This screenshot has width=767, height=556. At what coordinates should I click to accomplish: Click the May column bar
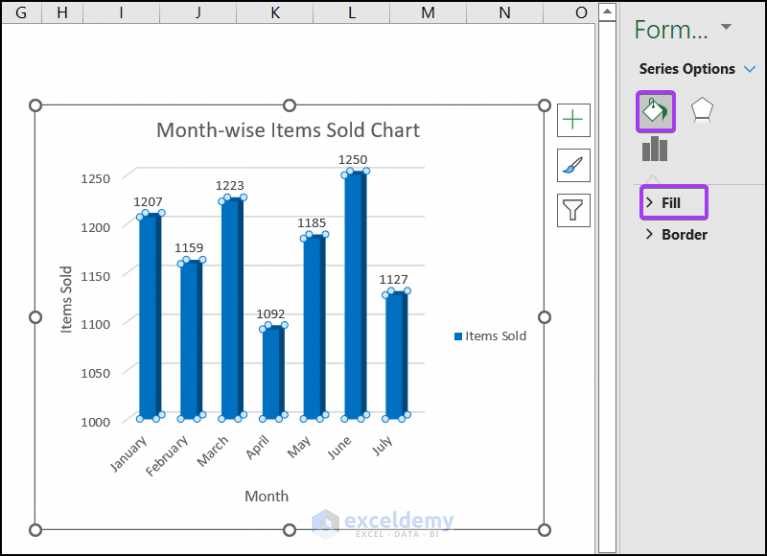point(313,327)
